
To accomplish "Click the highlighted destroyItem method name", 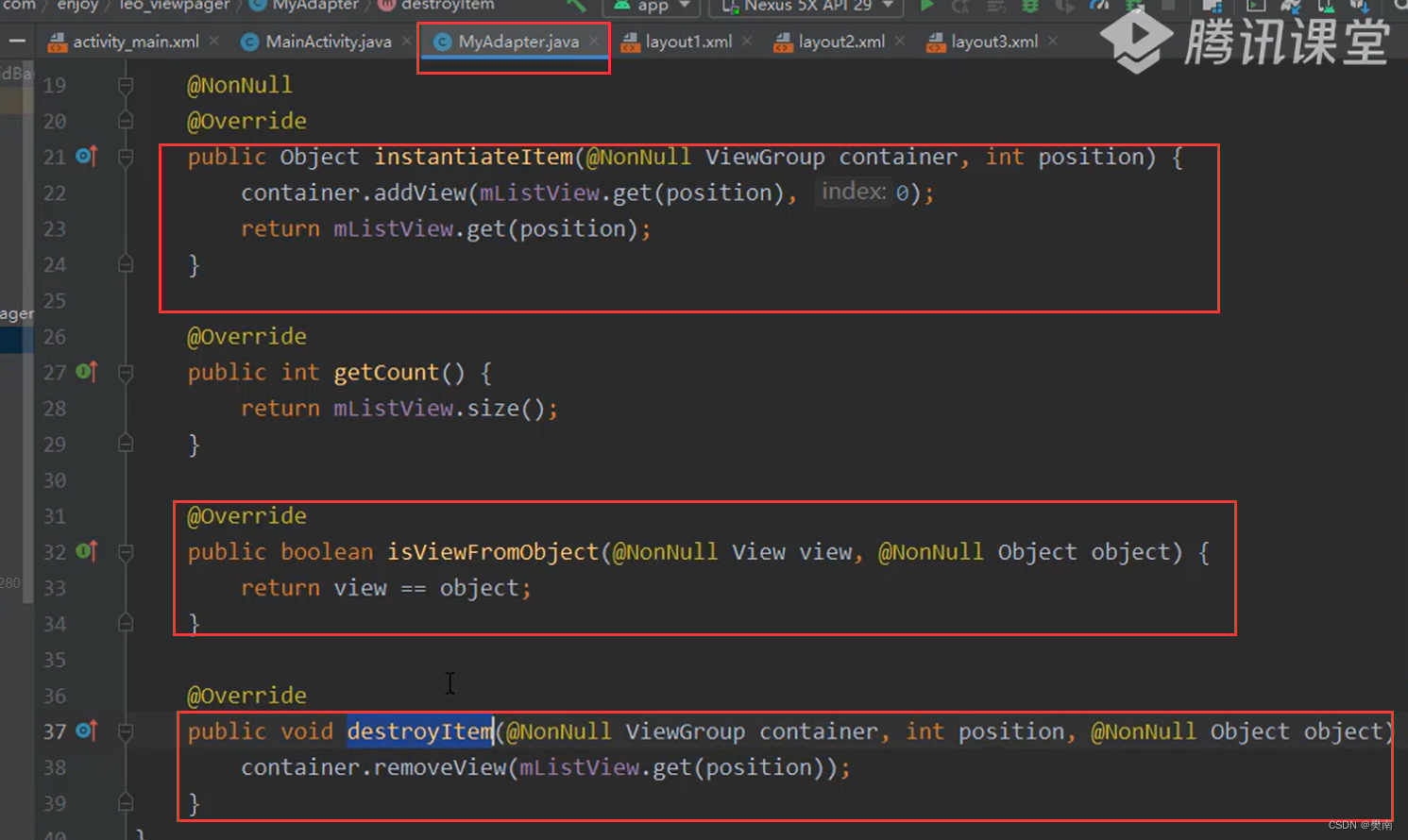I will pos(420,731).
